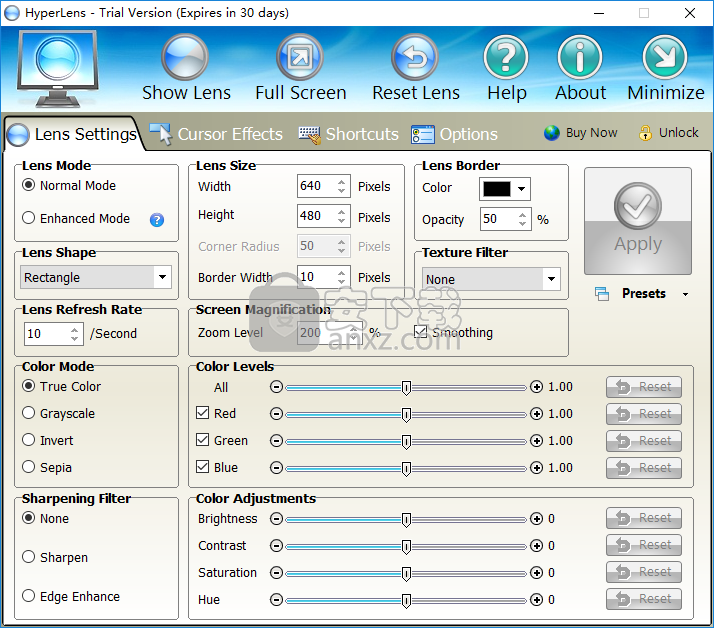Click the Show Lens icon
This screenshot has height=628, width=714.
point(185,57)
